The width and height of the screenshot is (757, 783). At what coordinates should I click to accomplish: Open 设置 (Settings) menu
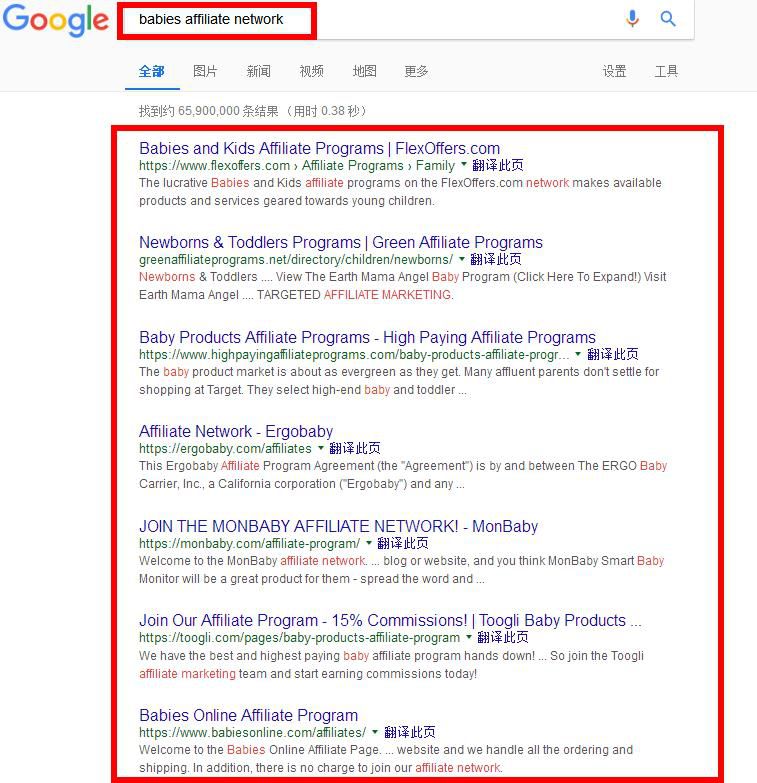(x=614, y=71)
